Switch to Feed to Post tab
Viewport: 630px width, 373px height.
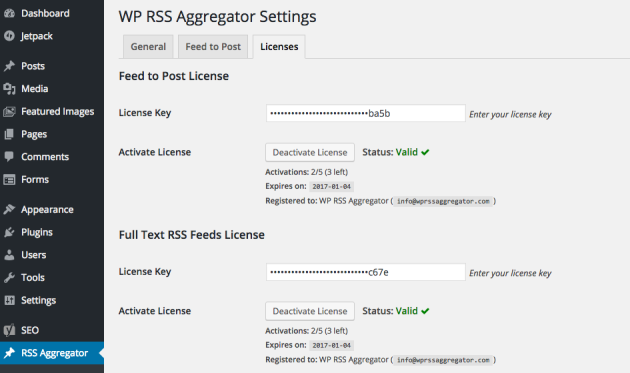click(x=213, y=47)
